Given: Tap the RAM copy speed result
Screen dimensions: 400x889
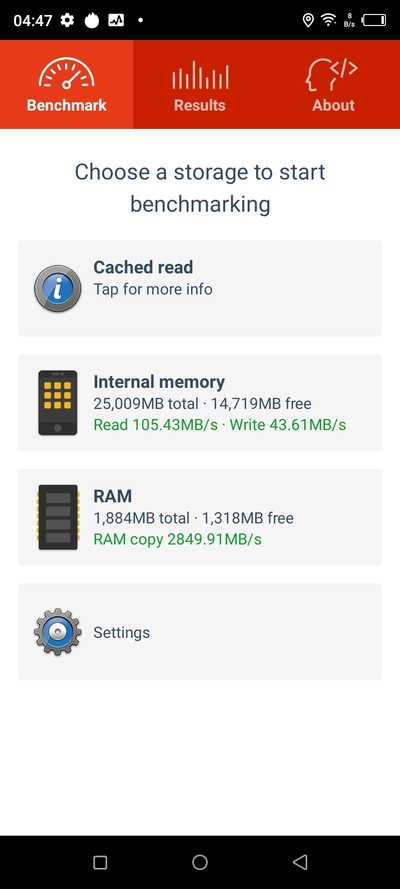Looking at the screenshot, I should click(x=177, y=539).
